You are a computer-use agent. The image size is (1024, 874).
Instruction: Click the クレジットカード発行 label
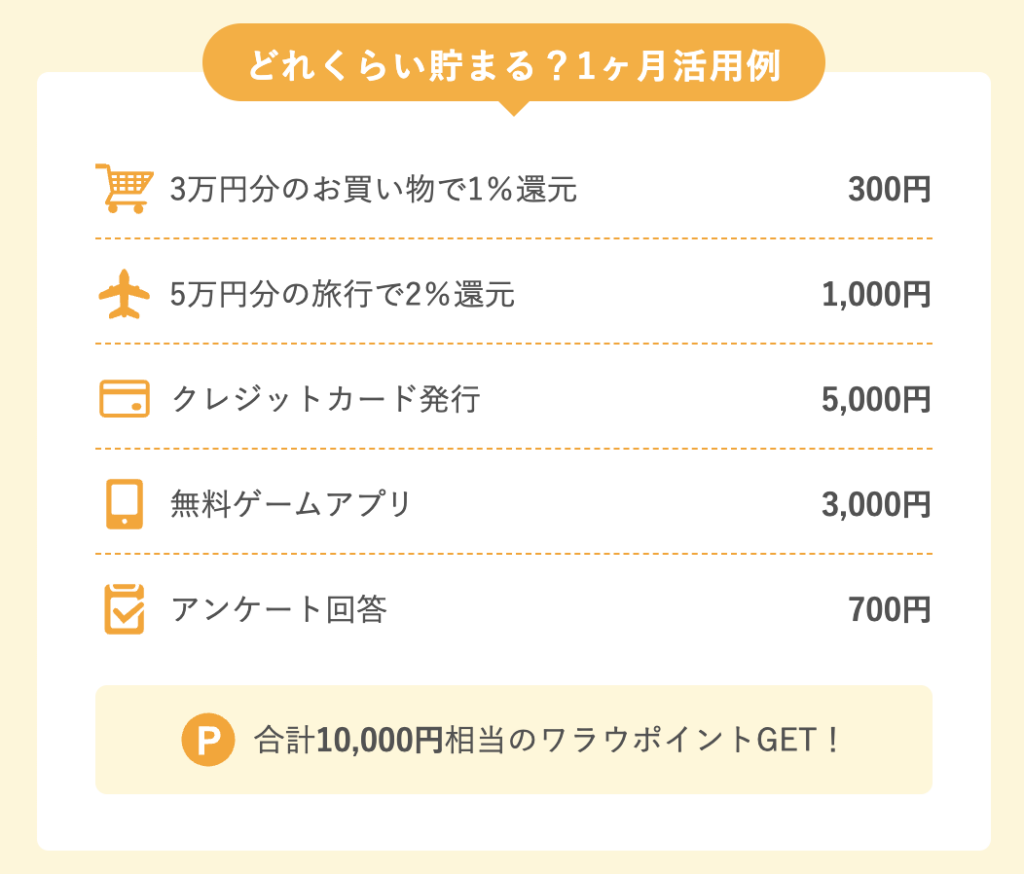click(x=326, y=400)
